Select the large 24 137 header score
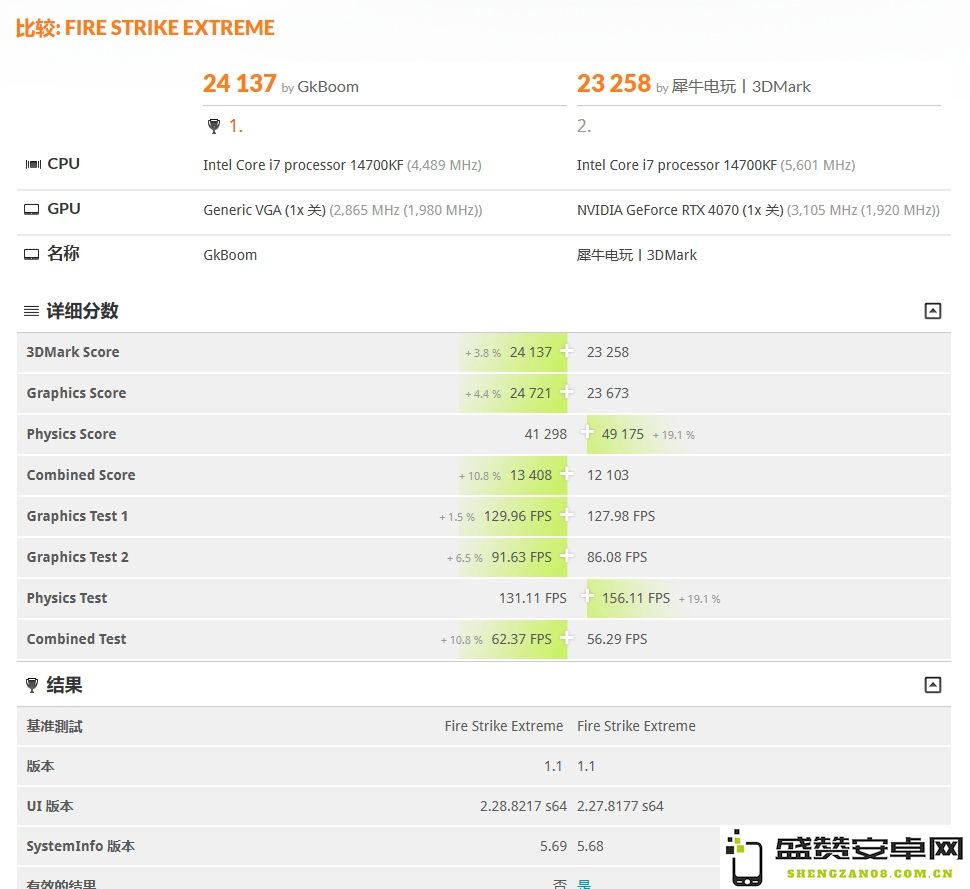This screenshot has width=970, height=889. click(239, 84)
